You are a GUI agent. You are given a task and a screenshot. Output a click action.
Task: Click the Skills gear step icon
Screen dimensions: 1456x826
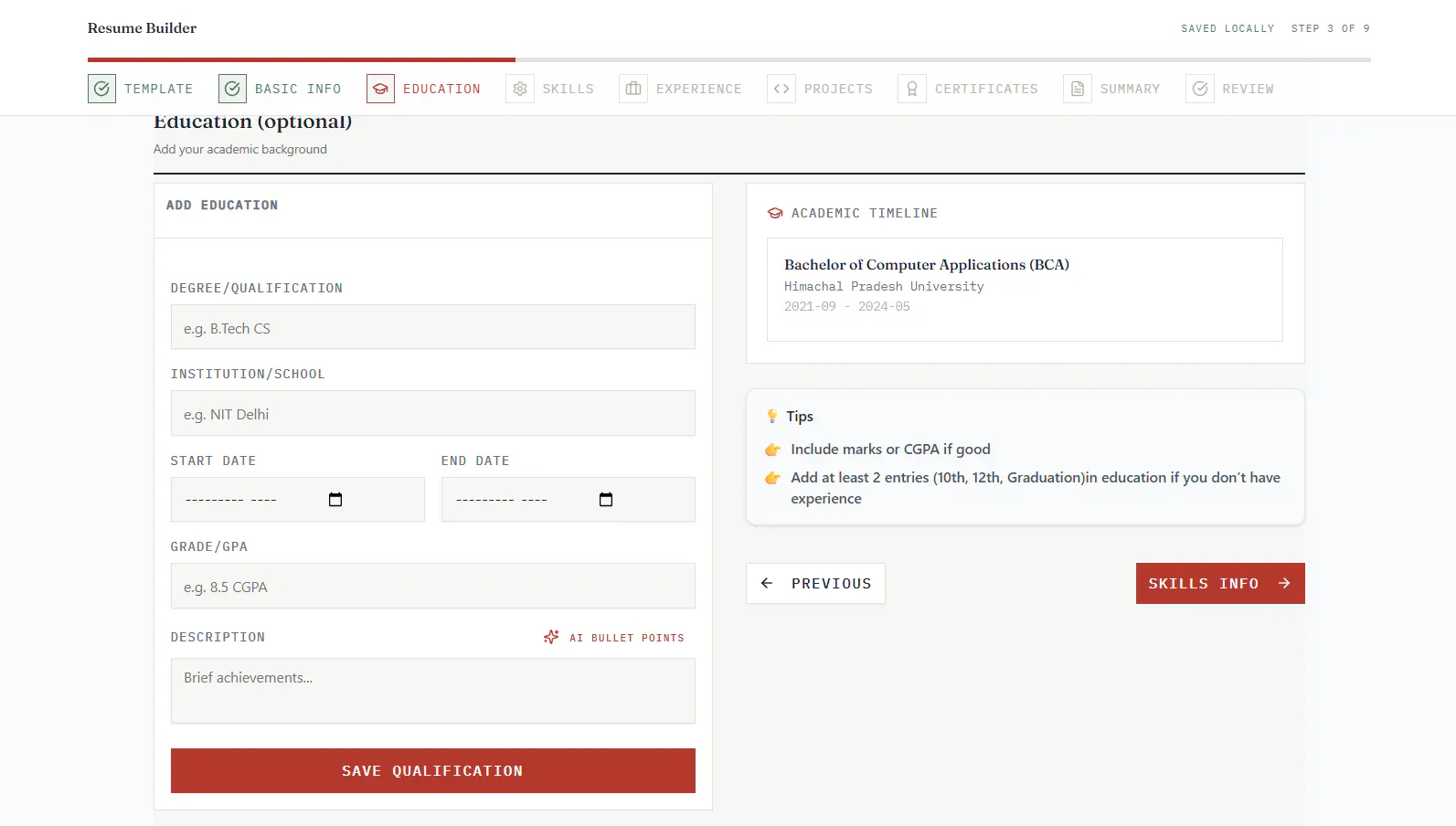[520, 89]
